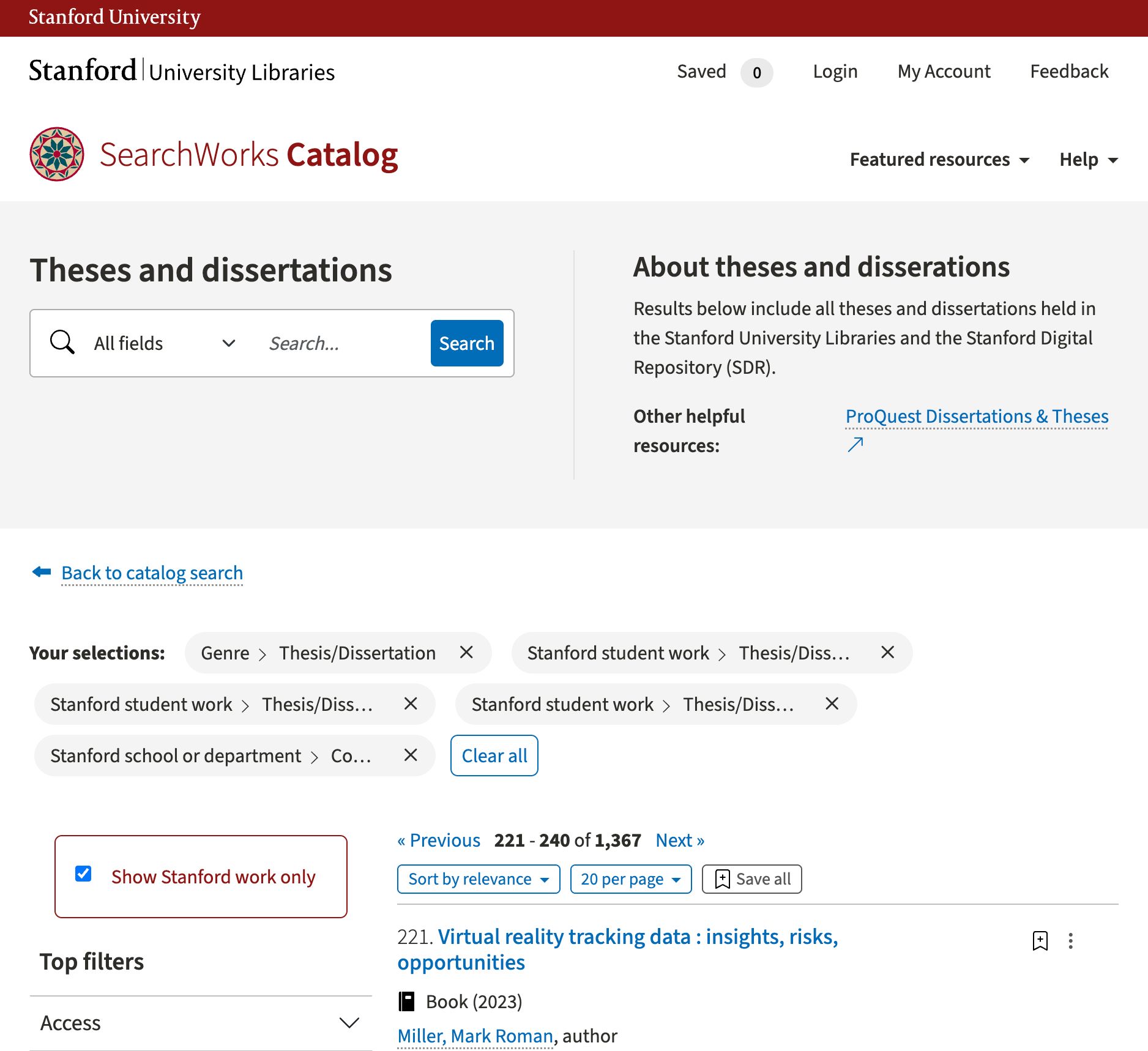Image resolution: width=1148 pixels, height=1051 pixels.
Task: Open the Saved items link
Action: tap(701, 72)
